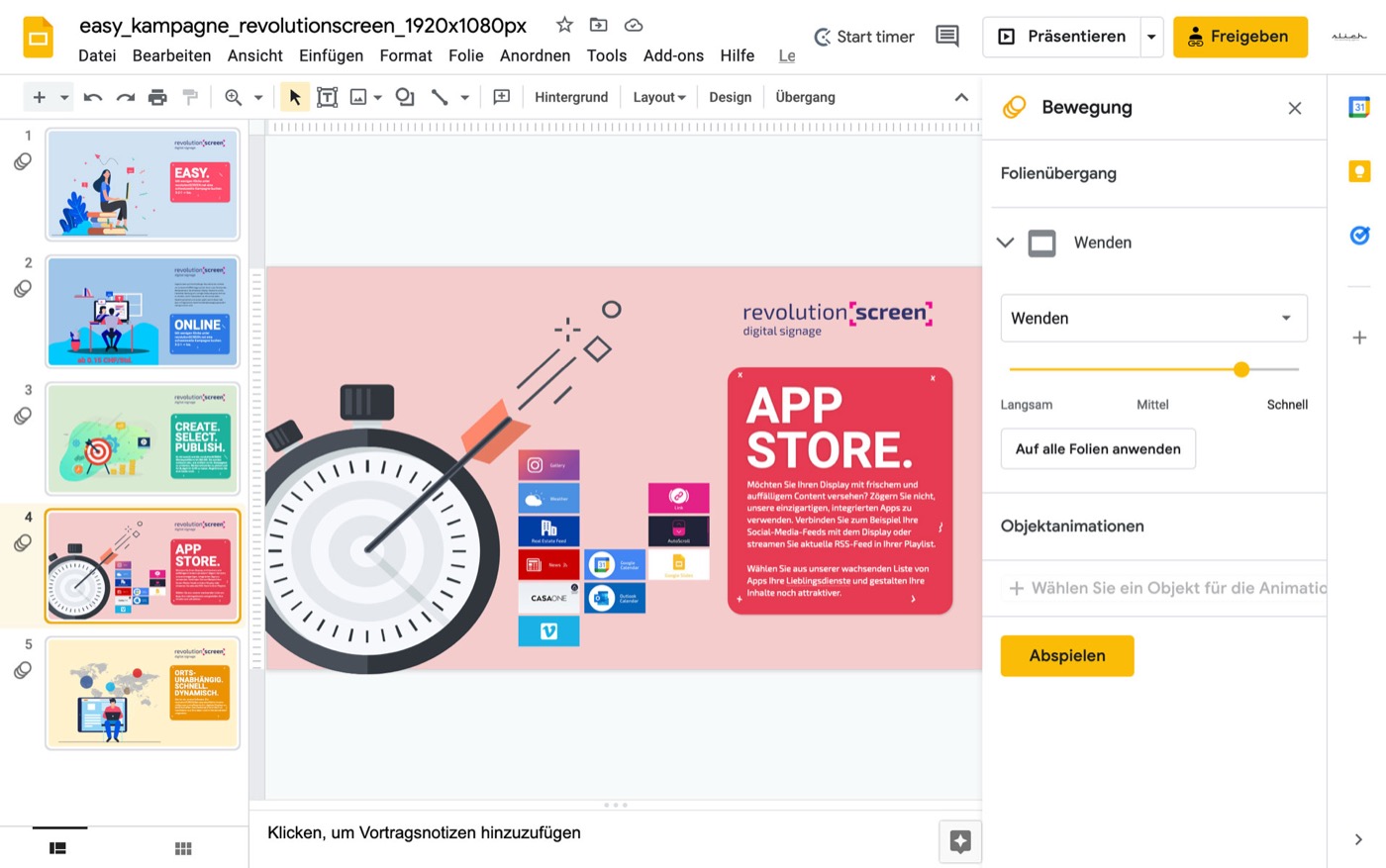This screenshot has height=868, width=1386.
Task: Select the arrow cursor tool
Action: [294, 97]
